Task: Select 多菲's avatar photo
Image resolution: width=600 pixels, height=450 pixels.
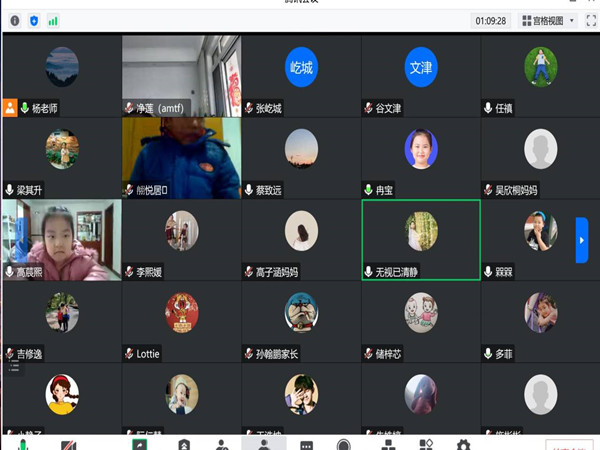Action: [x=540, y=313]
